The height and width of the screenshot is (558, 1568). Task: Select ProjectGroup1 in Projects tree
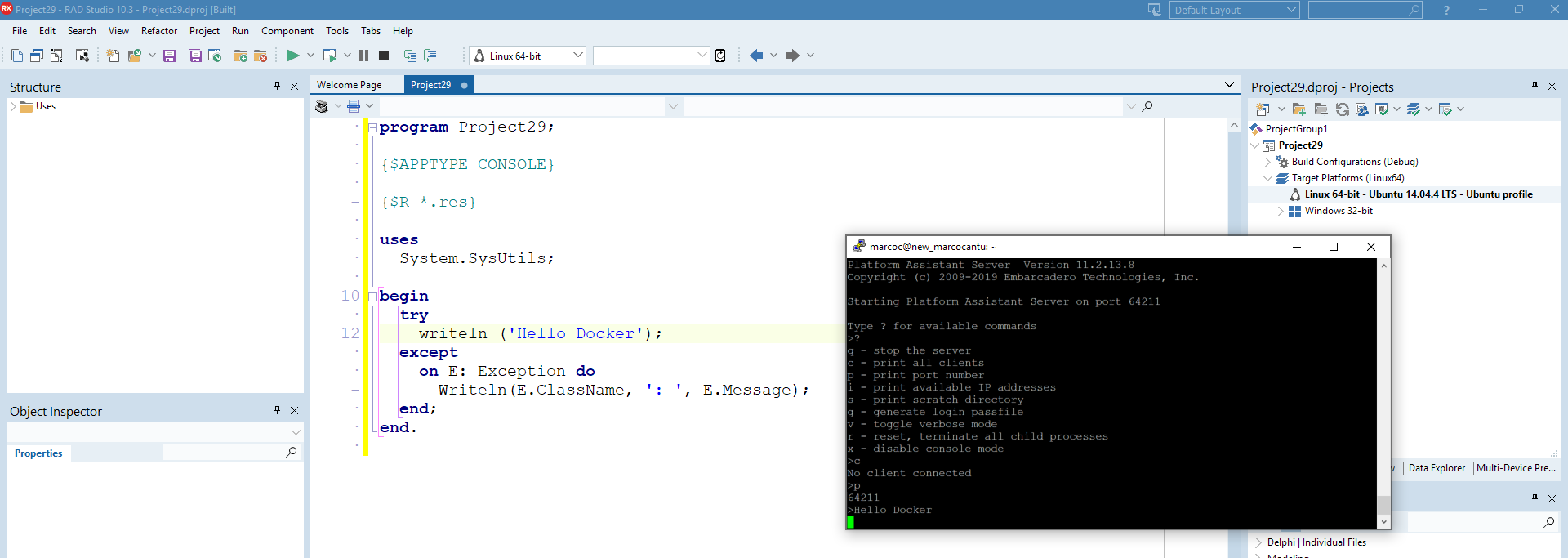(x=1296, y=129)
